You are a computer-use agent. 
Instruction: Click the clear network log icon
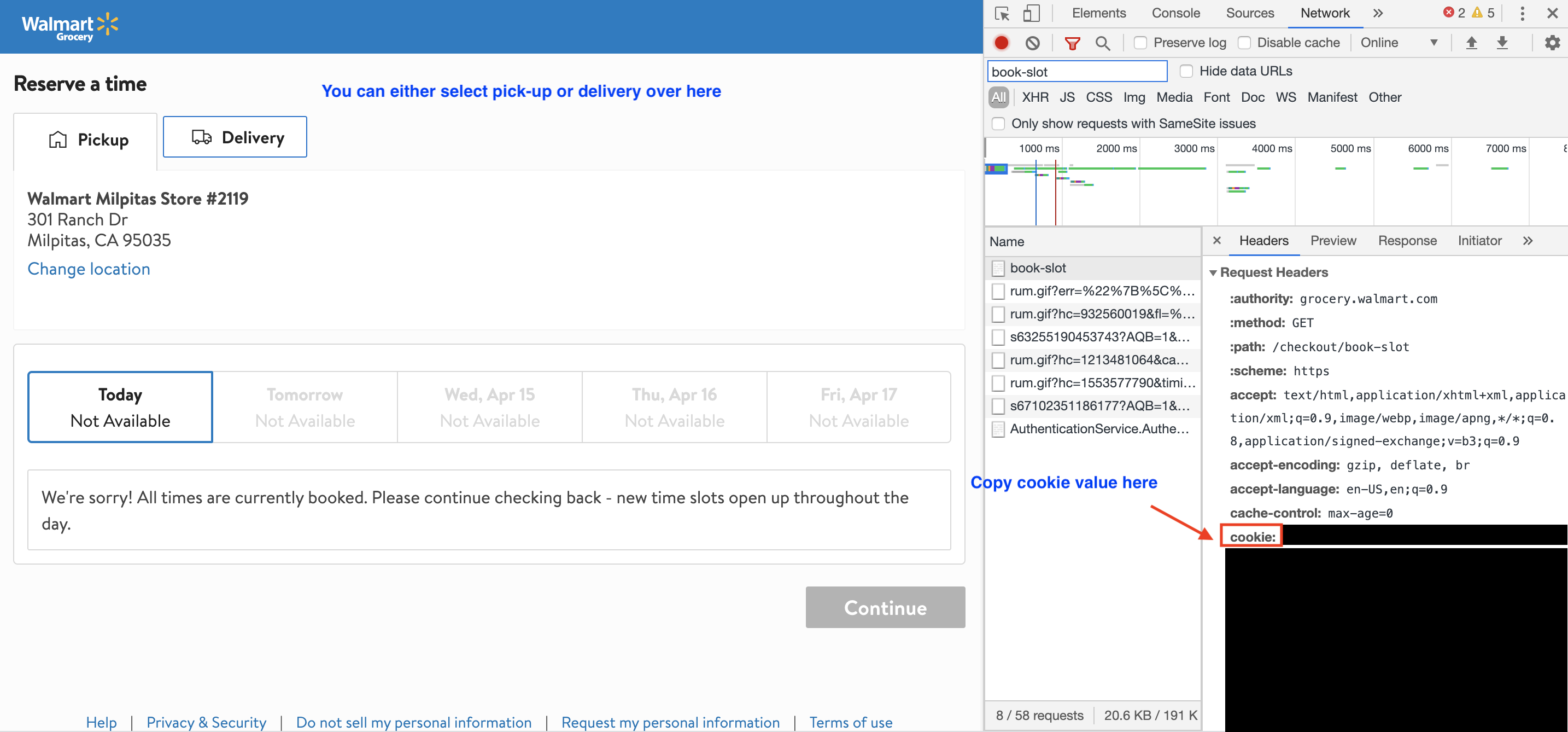[1032, 43]
